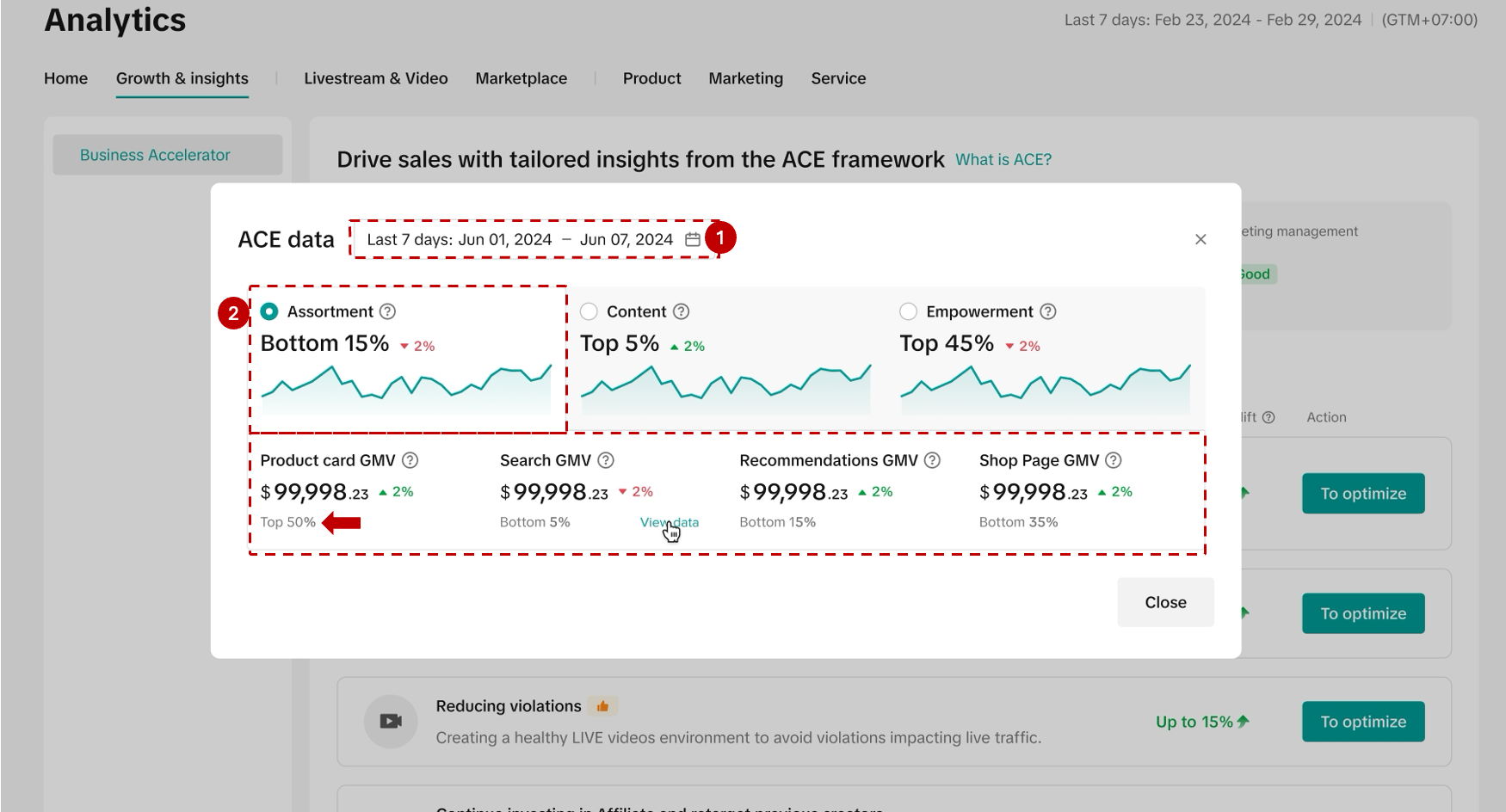Switch to Livestream & Video tab
Image resolution: width=1506 pixels, height=812 pixels.
point(375,78)
